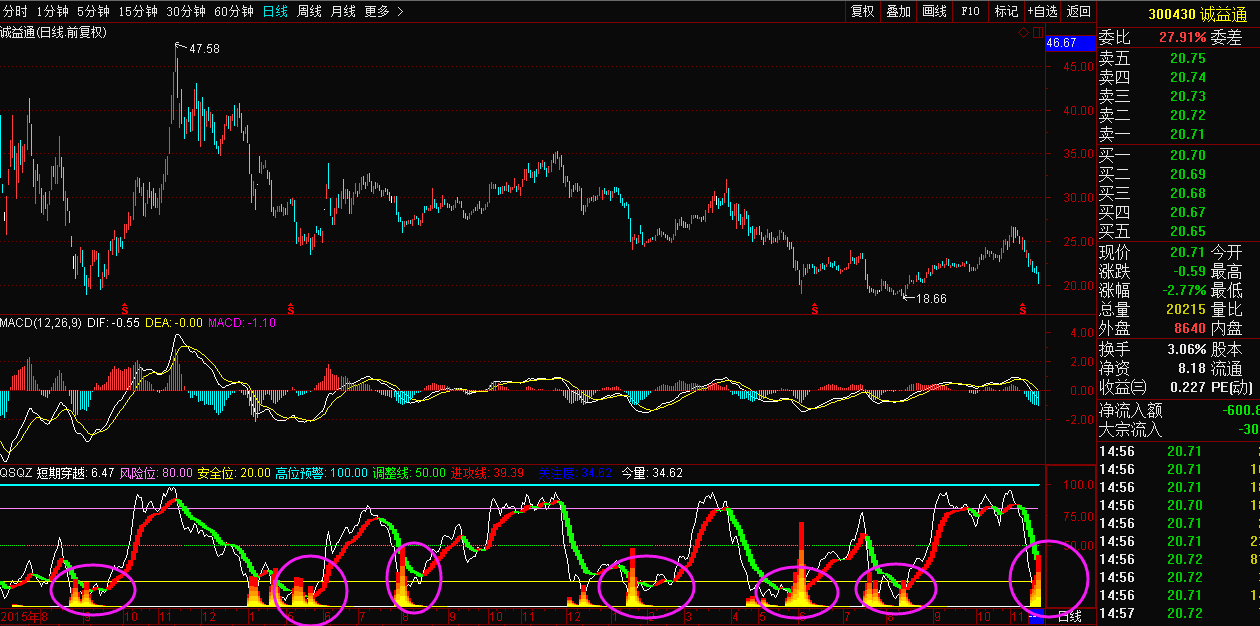This screenshot has width=1260, height=626.
Task: Click the DEA: -0.00 value
Action: (x=174, y=323)
